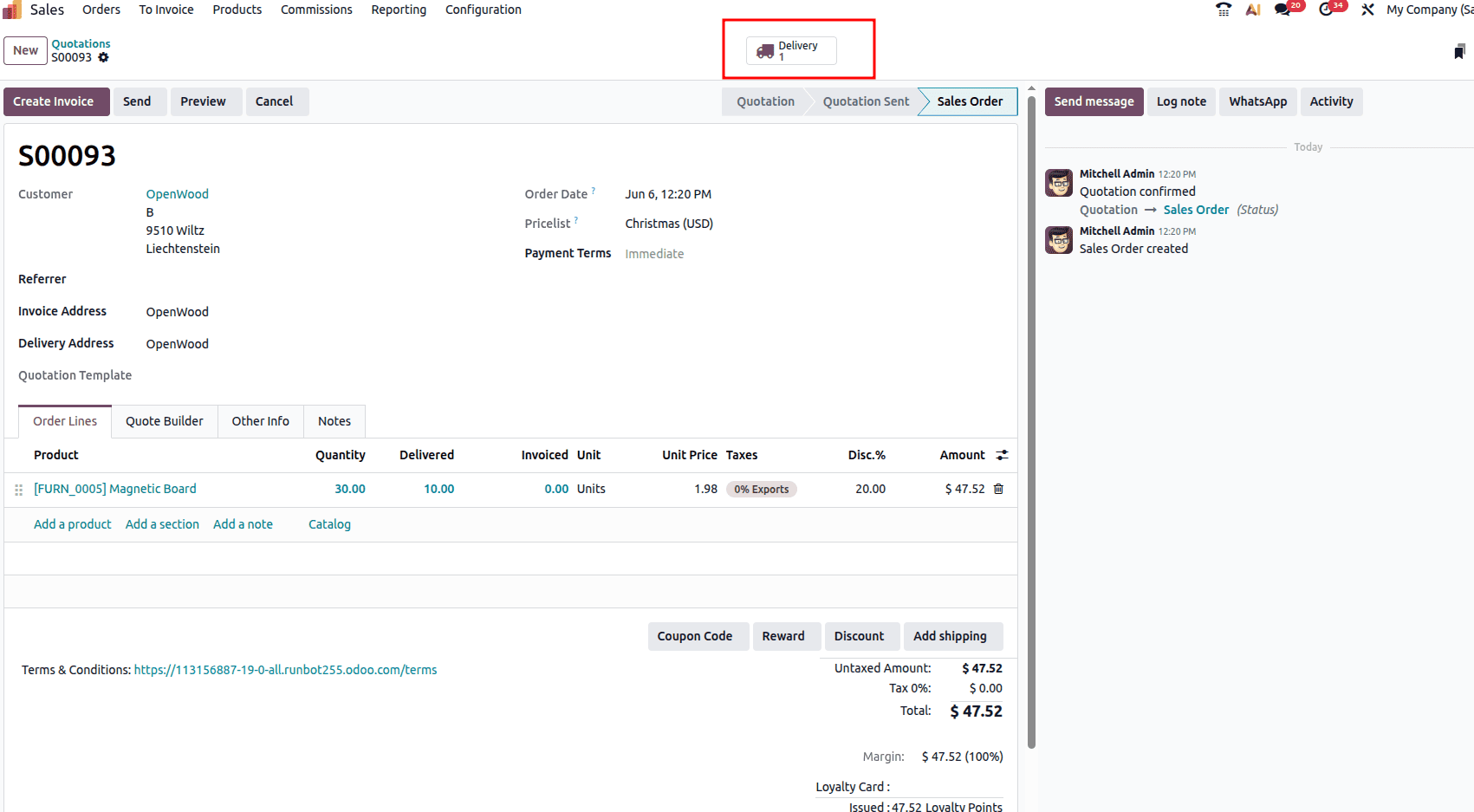Open the Invoice Address dropdown

177,312
